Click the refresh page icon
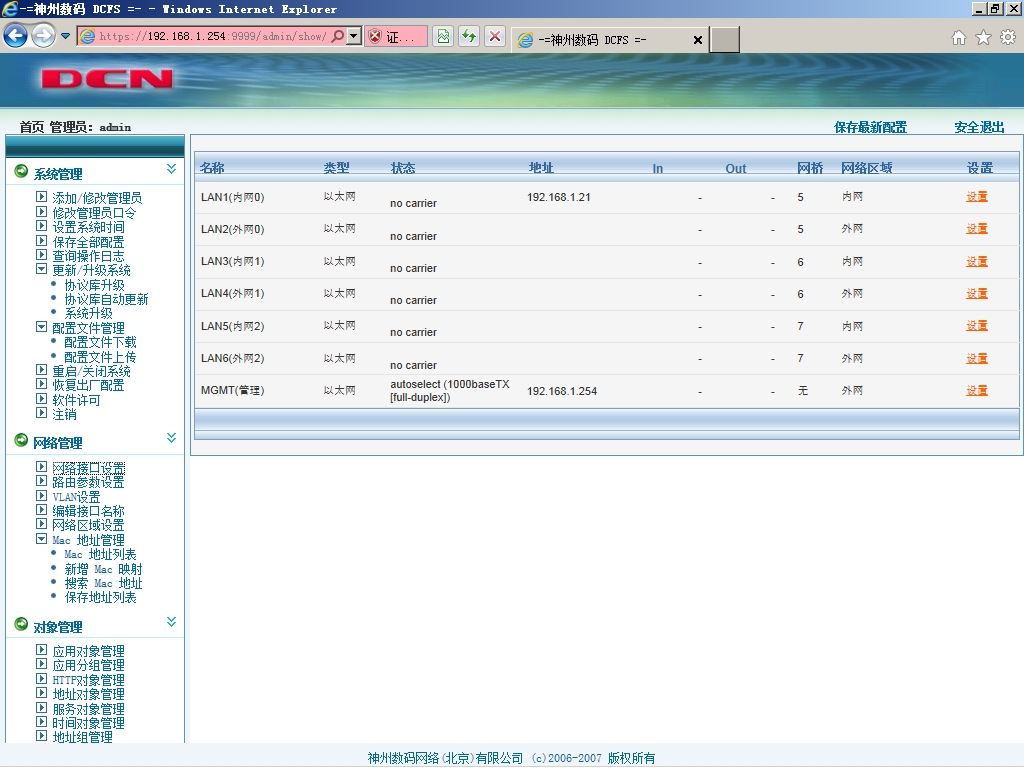 469,36
